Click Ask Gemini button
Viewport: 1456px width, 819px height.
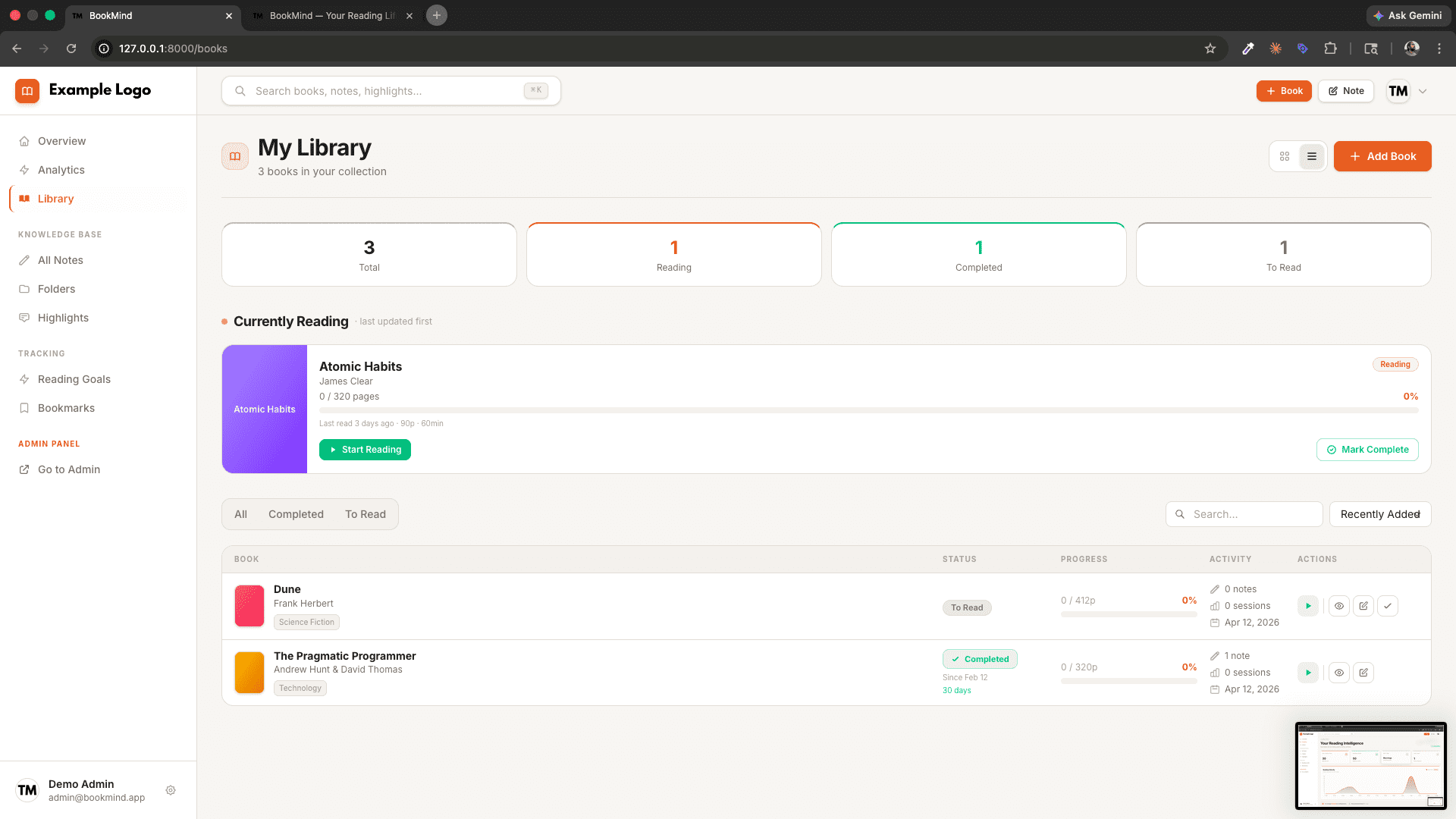pyautogui.click(x=1407, y=15)
